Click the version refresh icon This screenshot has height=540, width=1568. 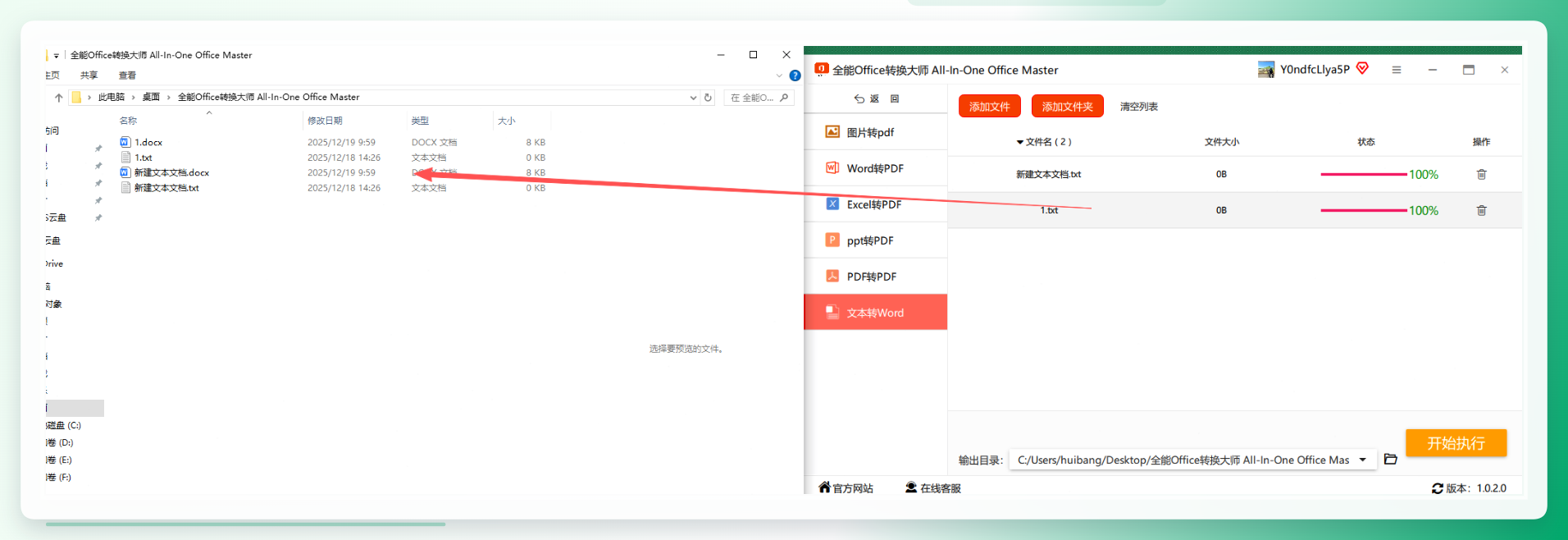1437,488
